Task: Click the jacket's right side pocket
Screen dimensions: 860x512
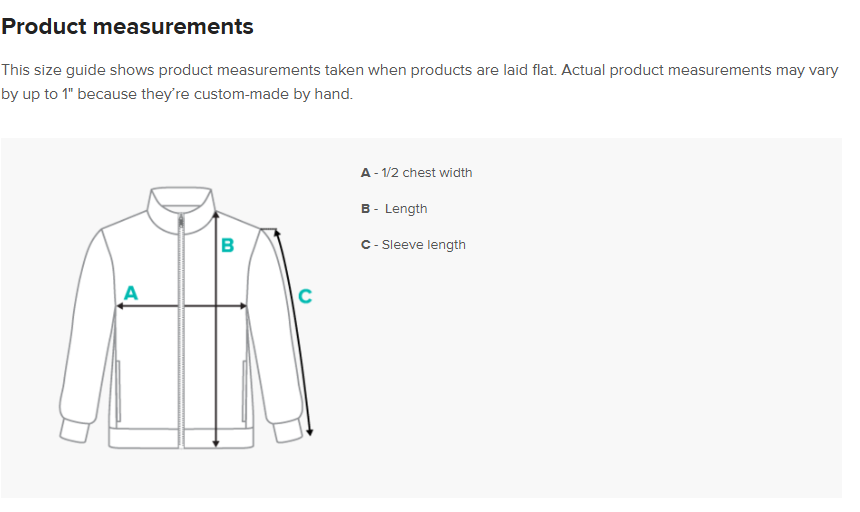Action: (244, 390)
